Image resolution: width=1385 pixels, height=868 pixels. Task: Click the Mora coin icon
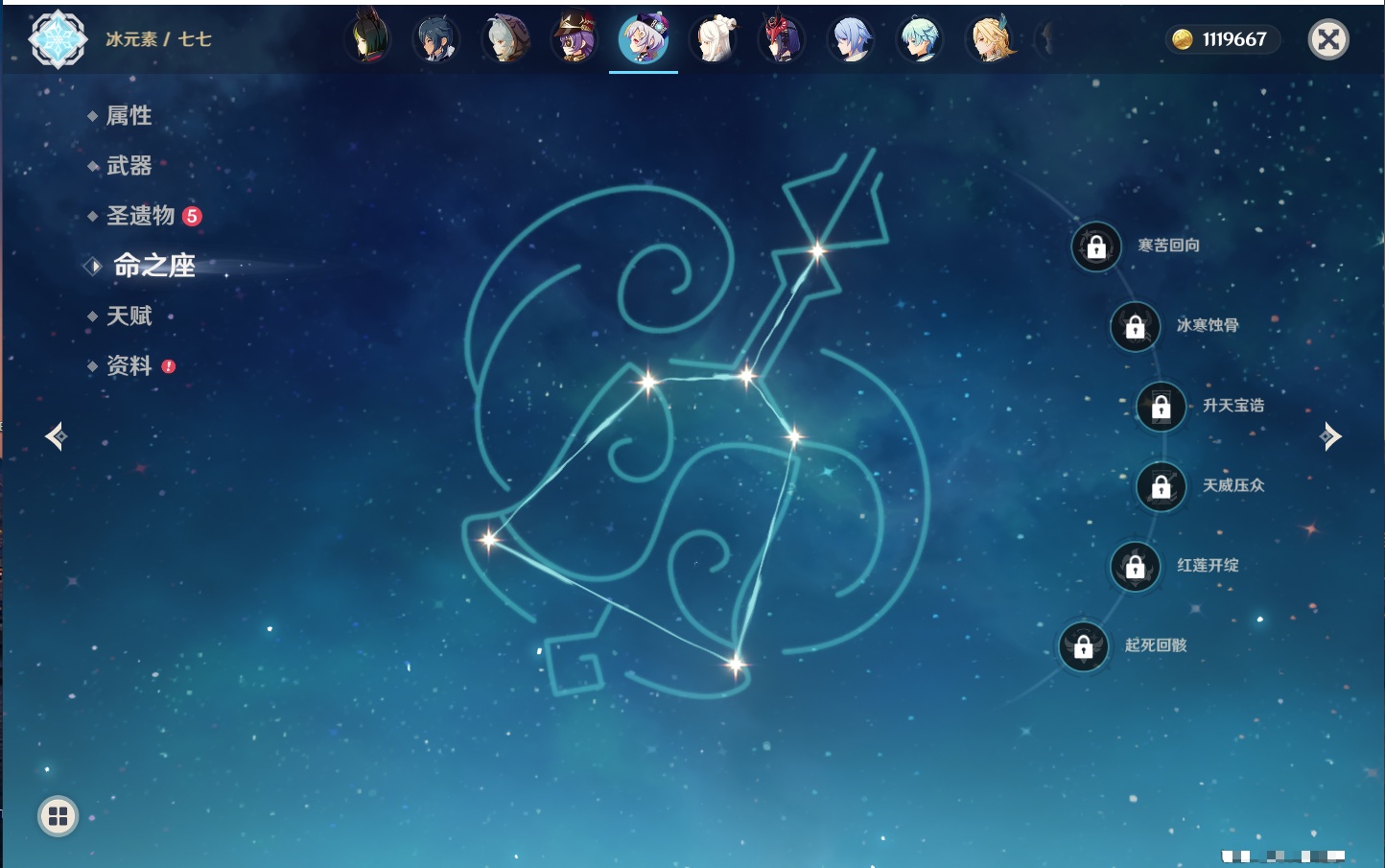tap(1183, 39)
